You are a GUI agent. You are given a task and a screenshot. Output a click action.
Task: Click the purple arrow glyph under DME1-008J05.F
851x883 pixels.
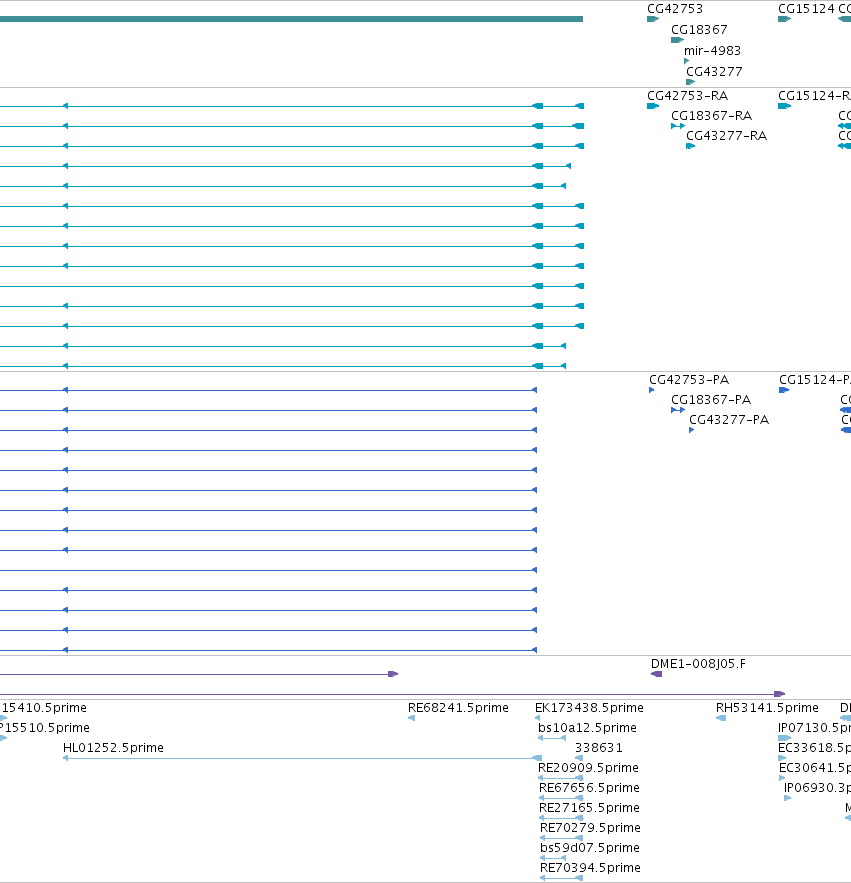pos(656,674)
